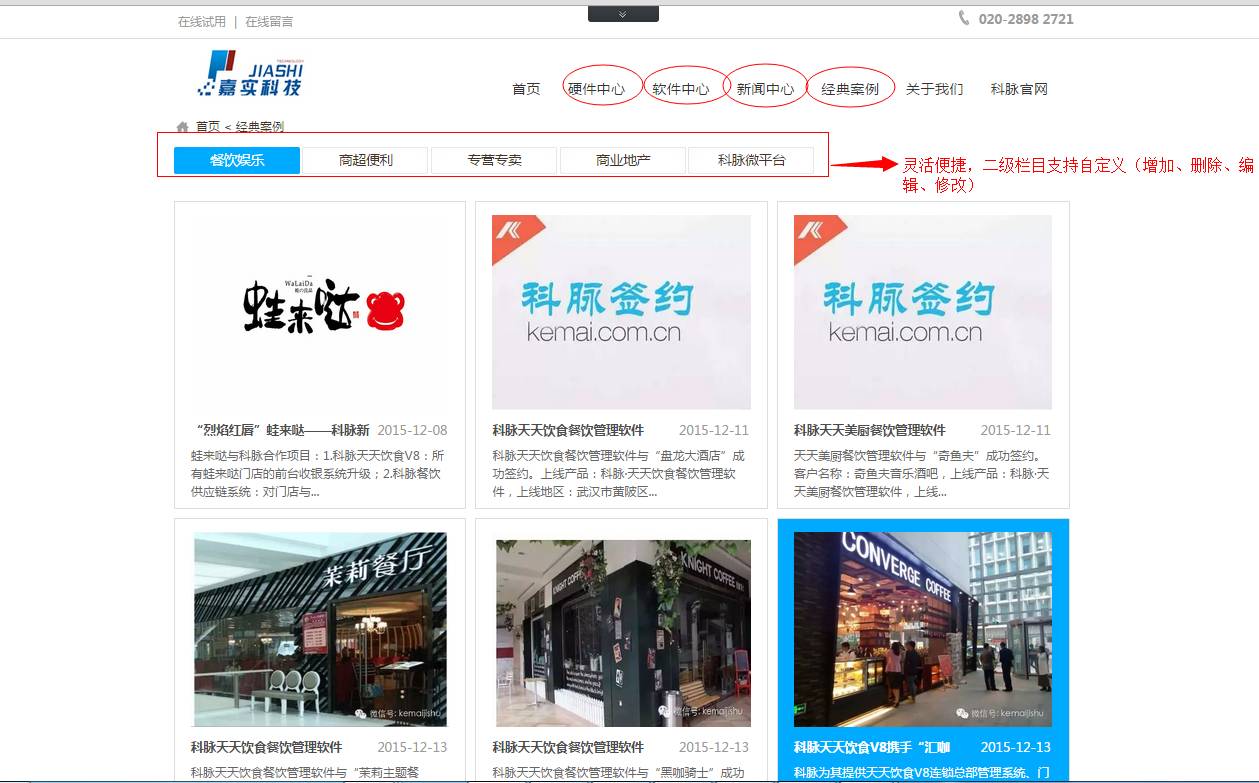Select the 商超便利 category tab
The height and width of the screenshot is (783, 1259).
365,160
